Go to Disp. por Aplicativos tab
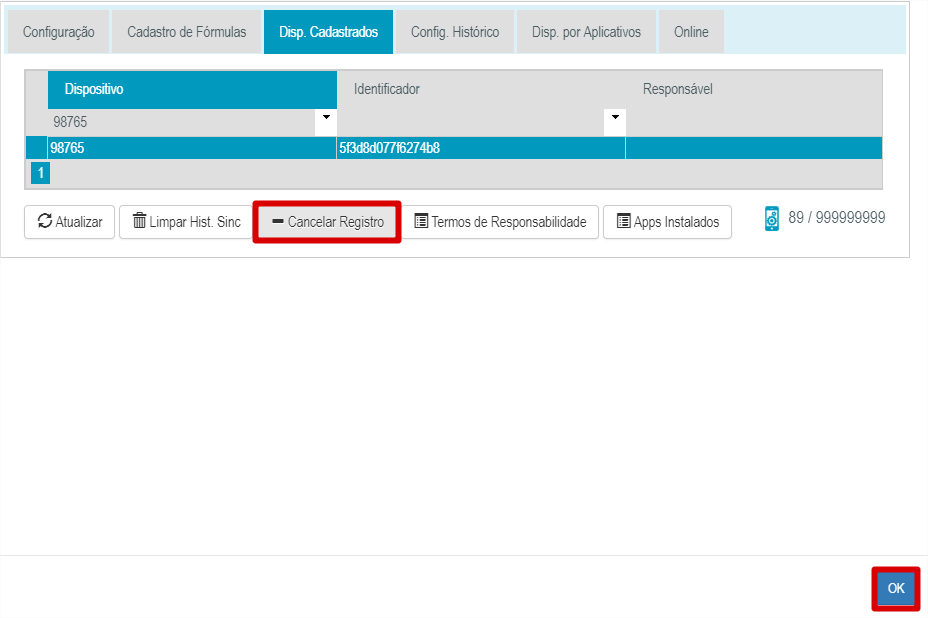 click(586, 32)
